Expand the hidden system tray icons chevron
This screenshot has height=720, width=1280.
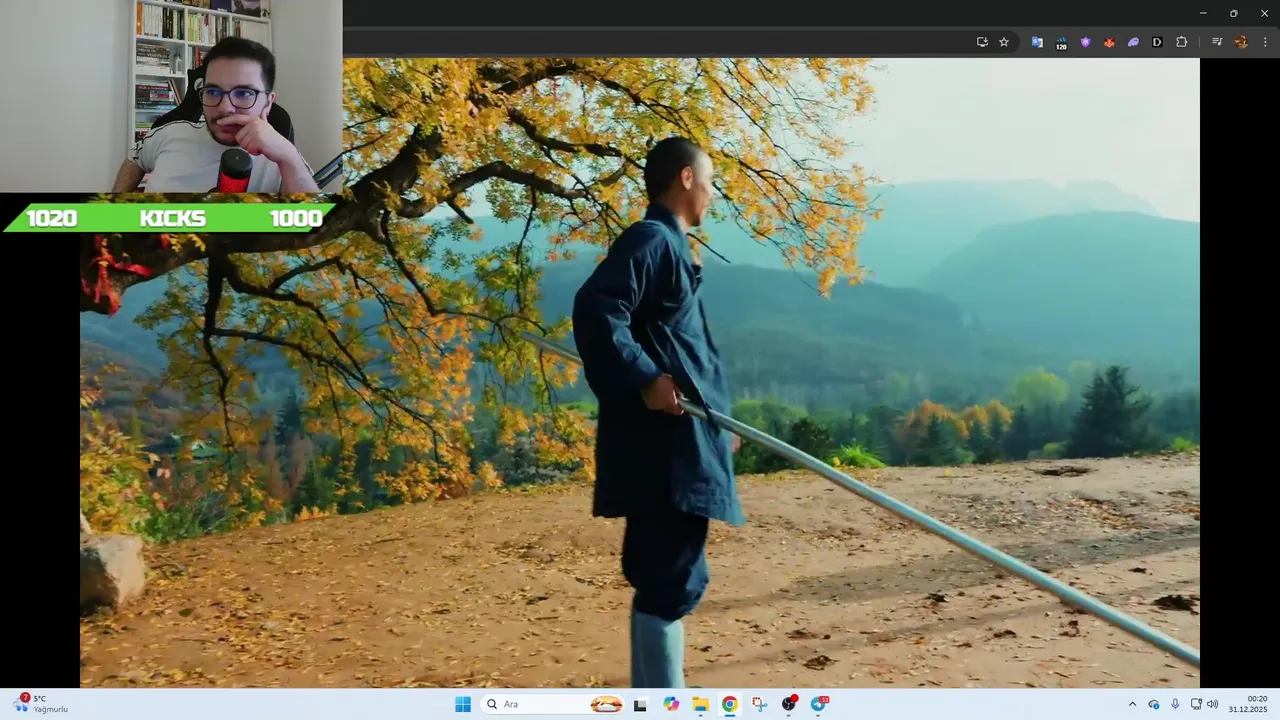coord(1132,704)
